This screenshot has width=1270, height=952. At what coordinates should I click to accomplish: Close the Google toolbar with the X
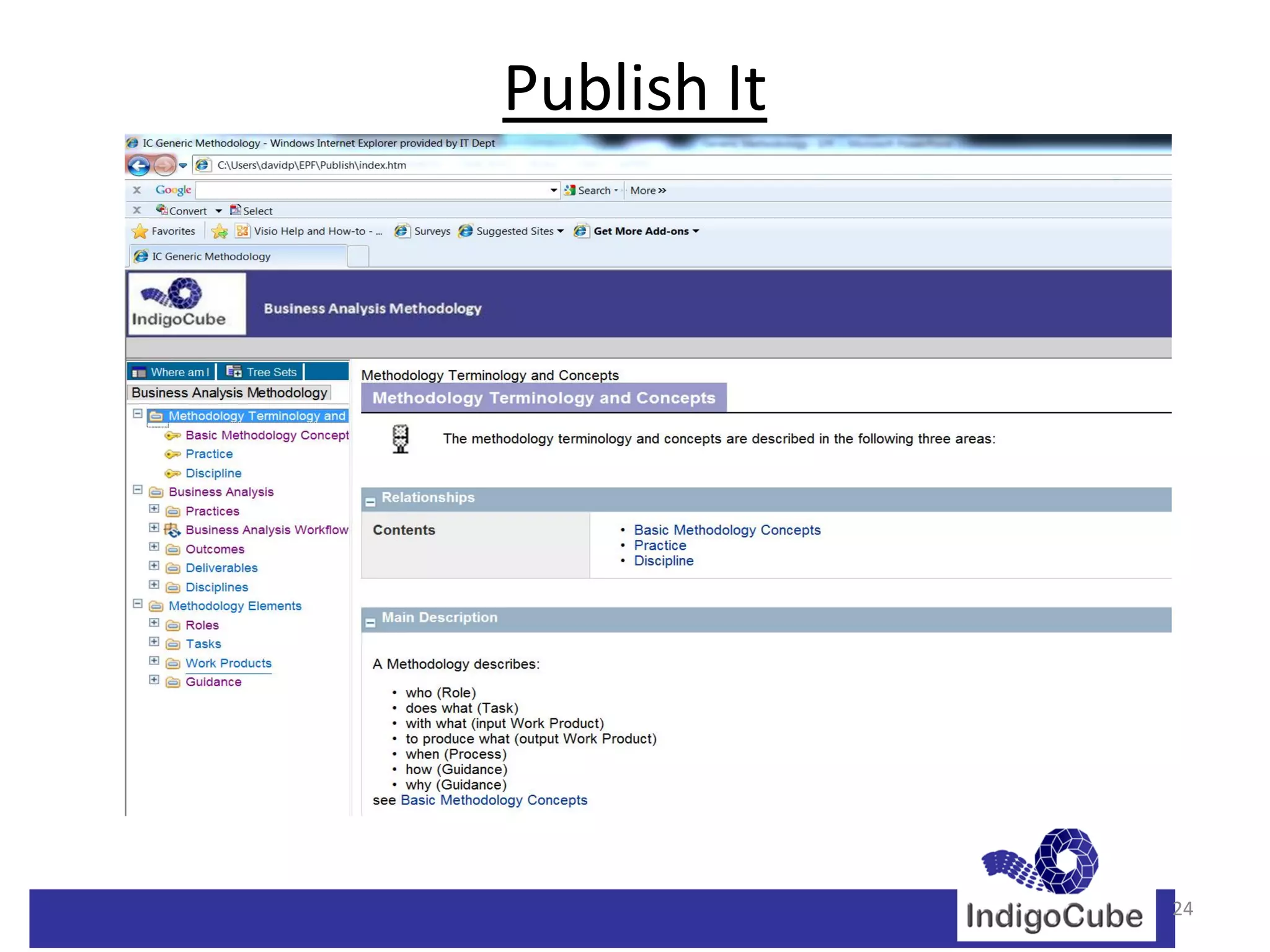click(x=137, y=190)
